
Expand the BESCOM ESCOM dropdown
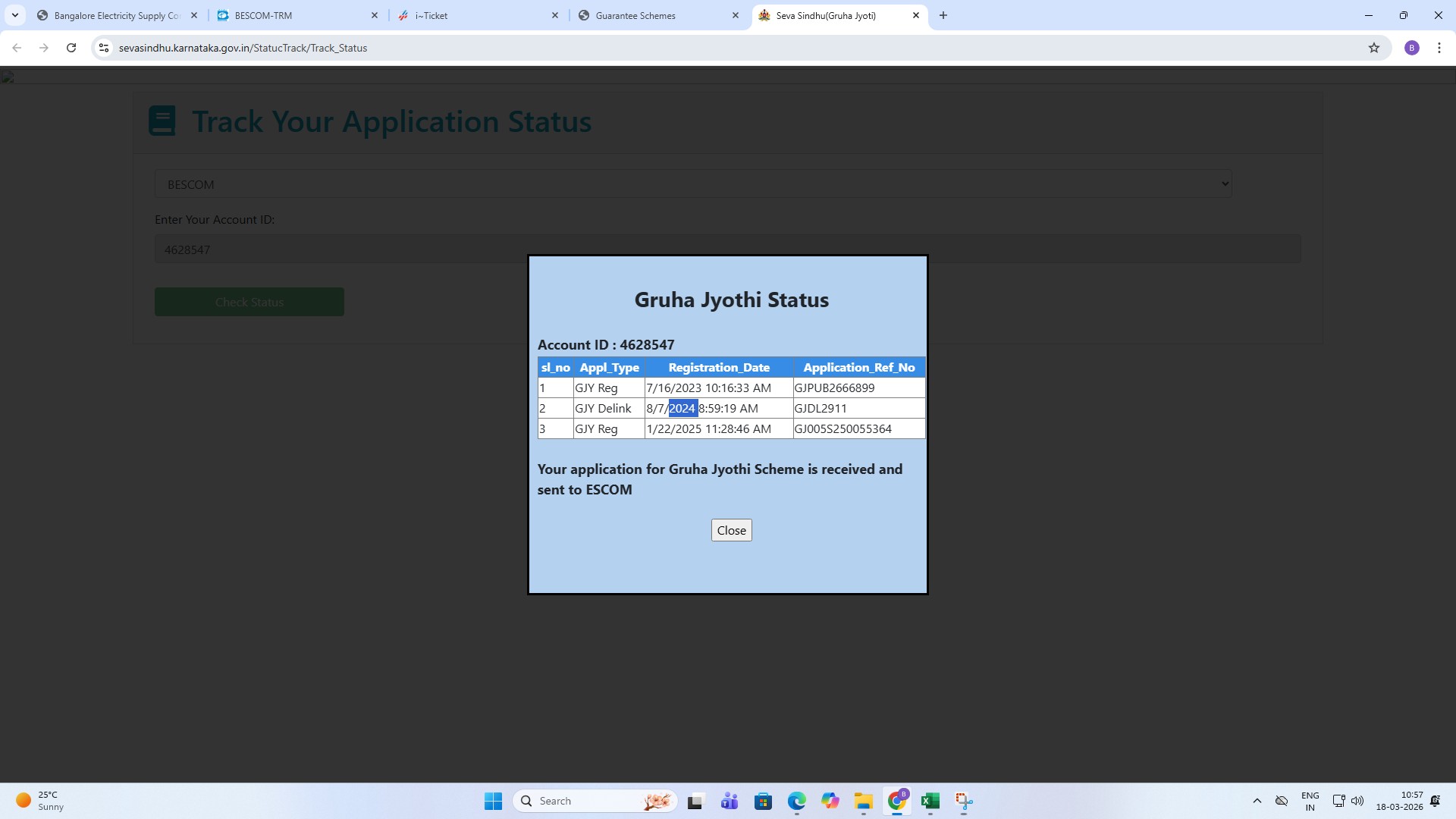pos(692,184)
